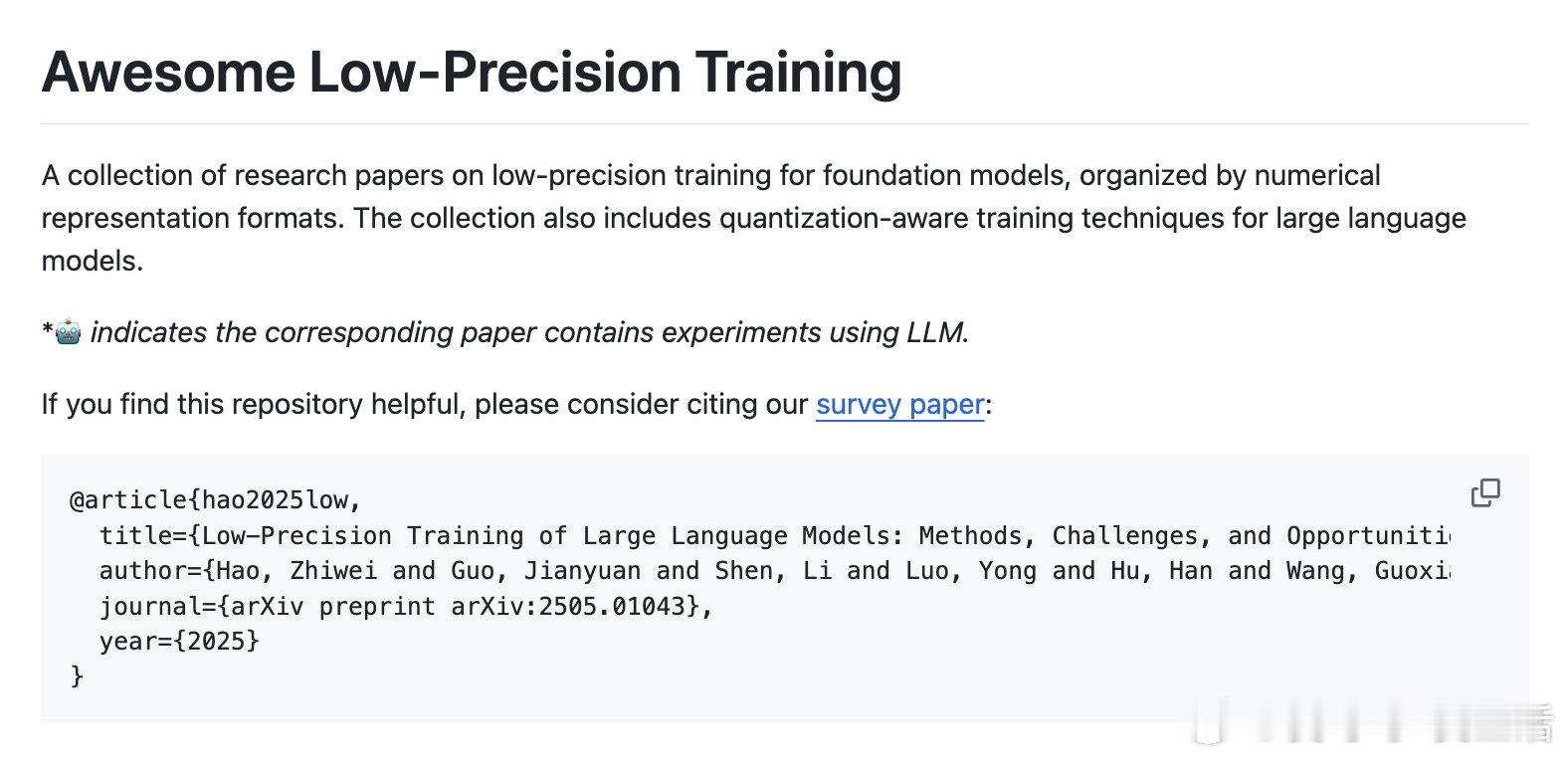Viewport: 1568px width, 760px height.
Task: Click the title= line in the citation block
Action: 774,535
